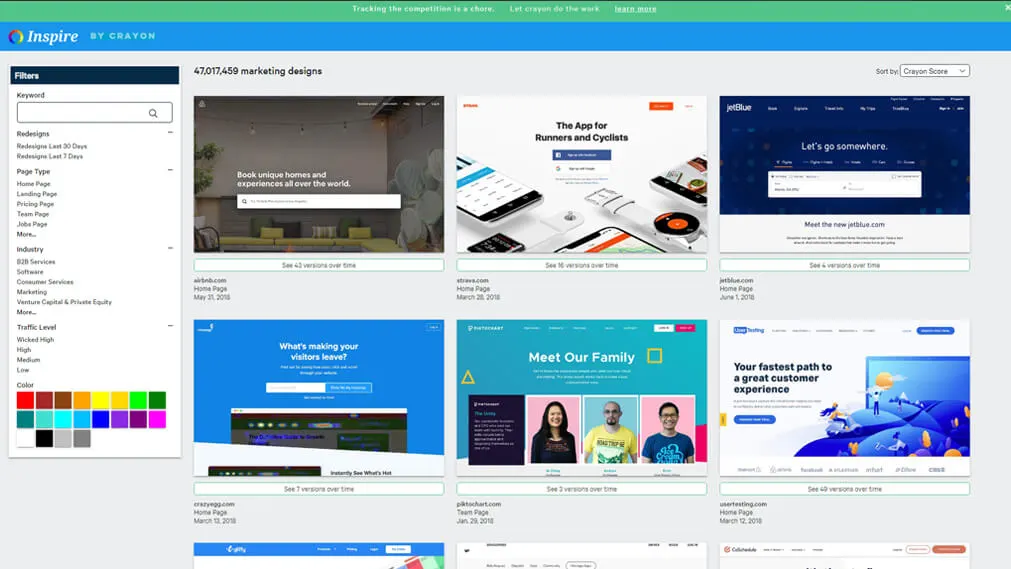Open the crazyegg.com design thumbnail

click(x=319, y=398)
